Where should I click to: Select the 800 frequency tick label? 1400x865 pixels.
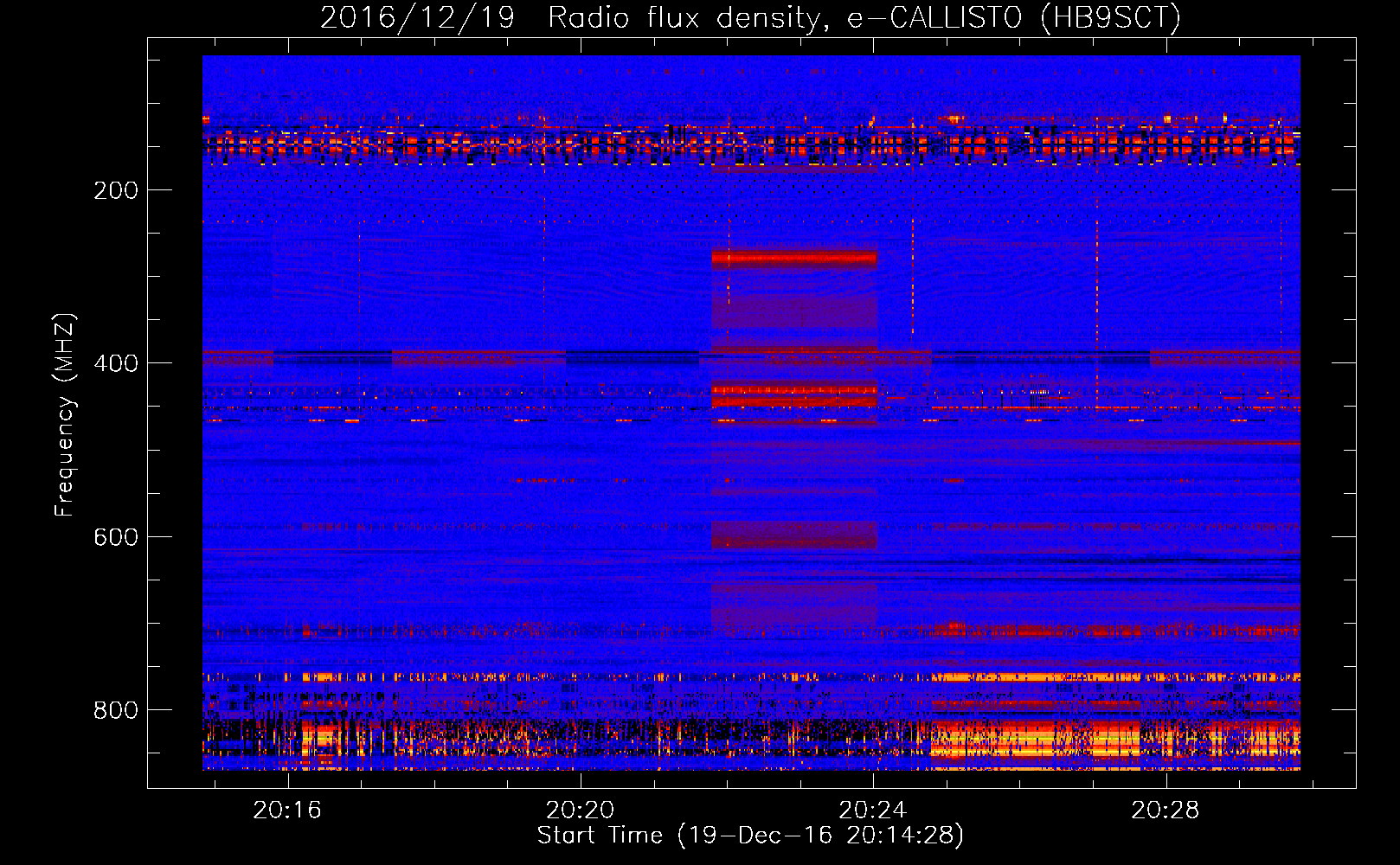116,710
